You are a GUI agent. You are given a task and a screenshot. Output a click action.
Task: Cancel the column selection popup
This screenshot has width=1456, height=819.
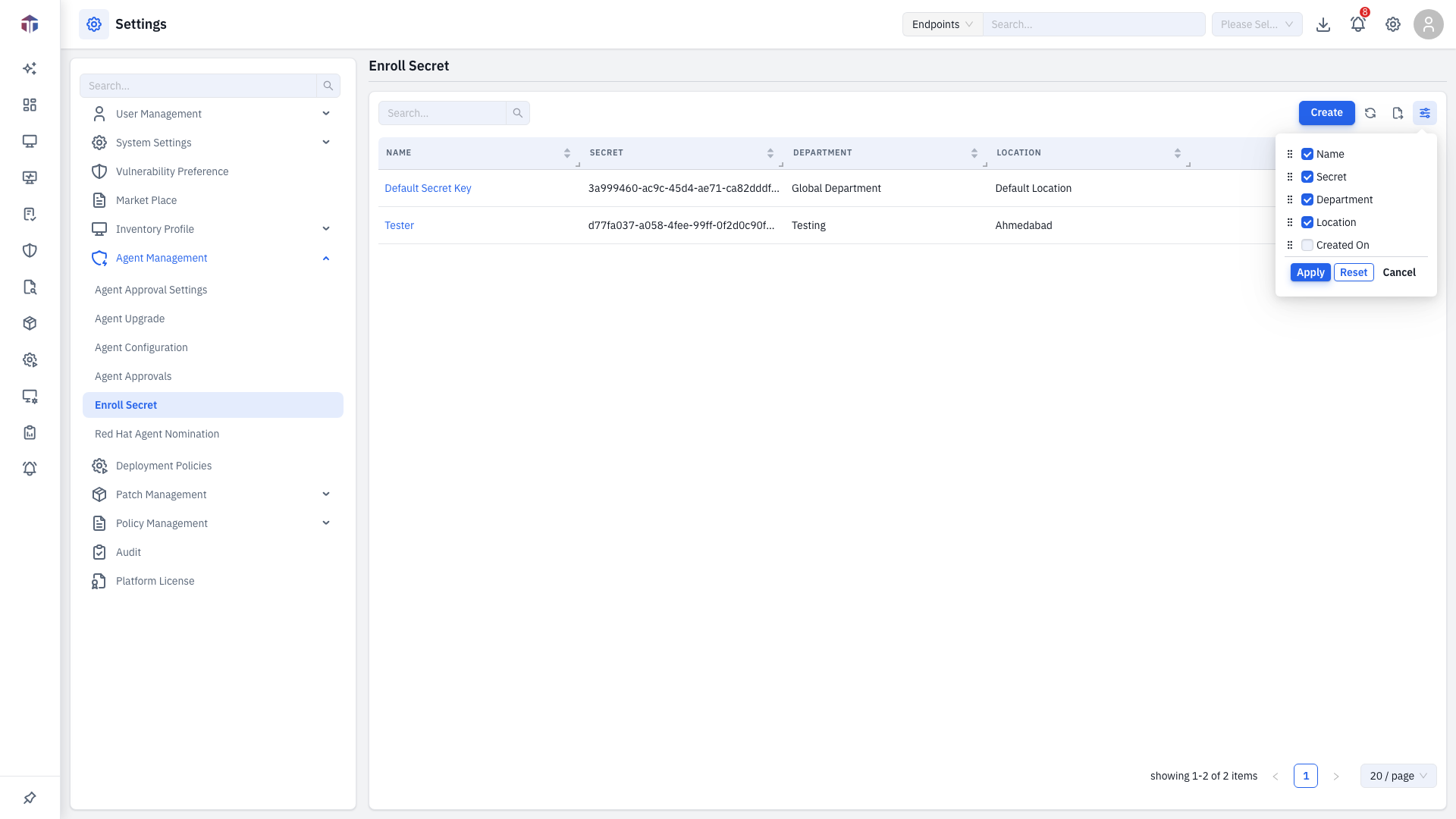1399,272
